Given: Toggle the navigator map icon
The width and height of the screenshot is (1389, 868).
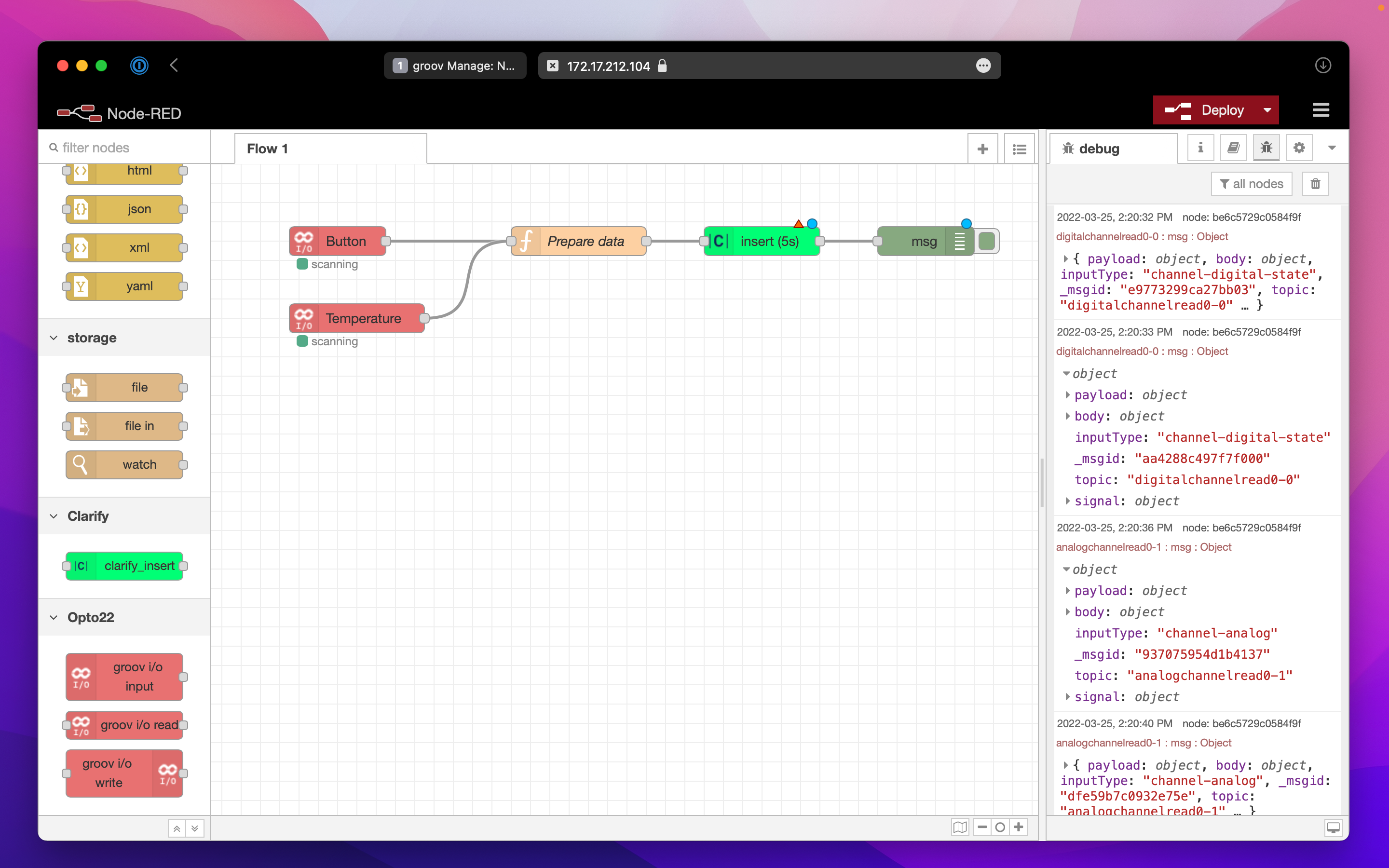Looking at the screenshot, I should point(960,827).
